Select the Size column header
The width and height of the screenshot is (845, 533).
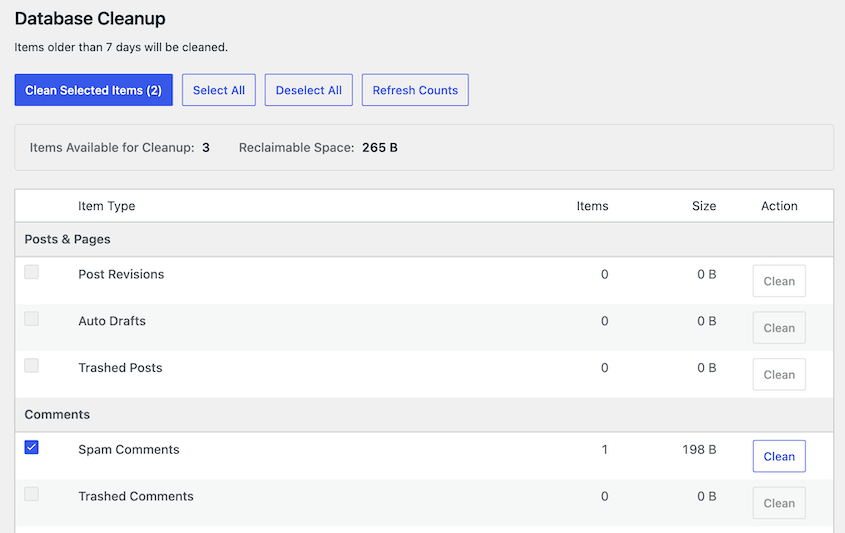[704, 206]
